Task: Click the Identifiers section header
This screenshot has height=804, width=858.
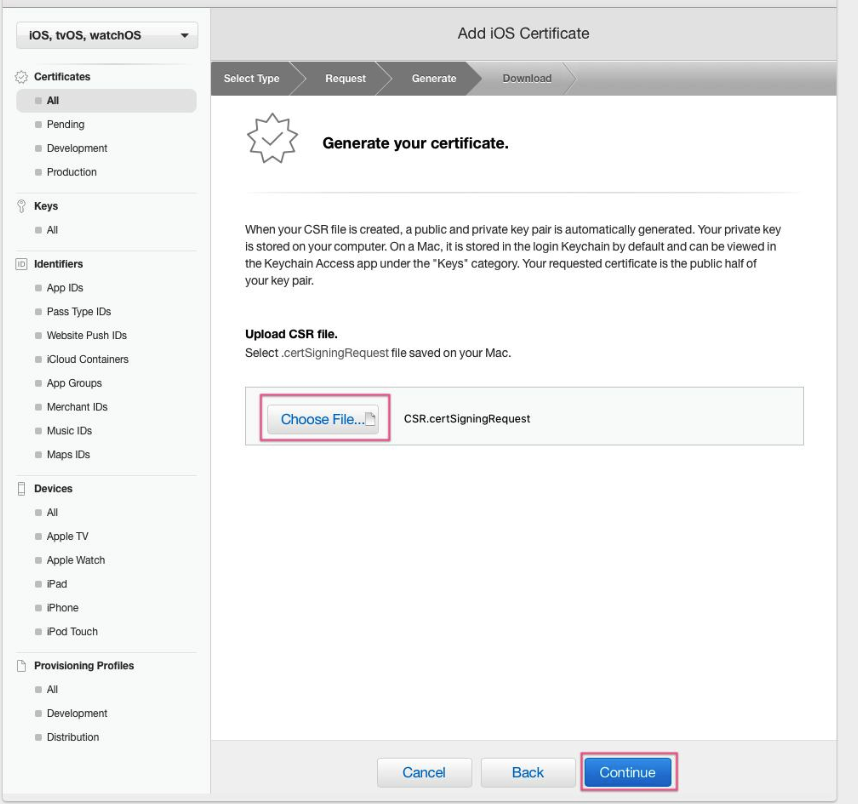Action: point(59,264)
